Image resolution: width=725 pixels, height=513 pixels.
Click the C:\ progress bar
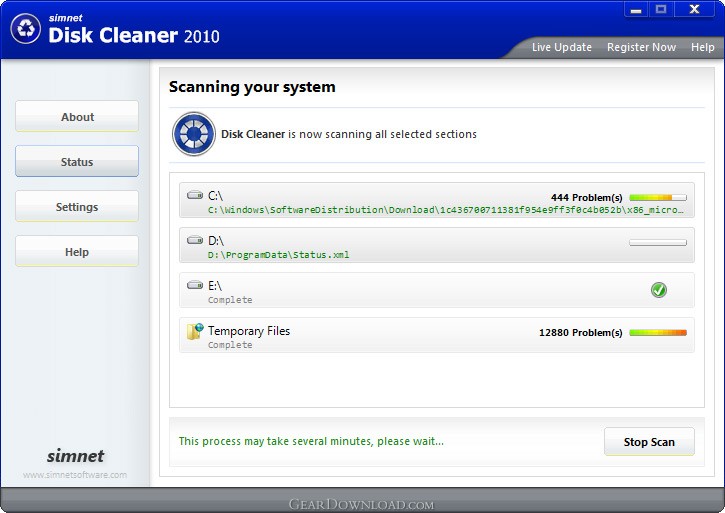click(x=658, y=198)
